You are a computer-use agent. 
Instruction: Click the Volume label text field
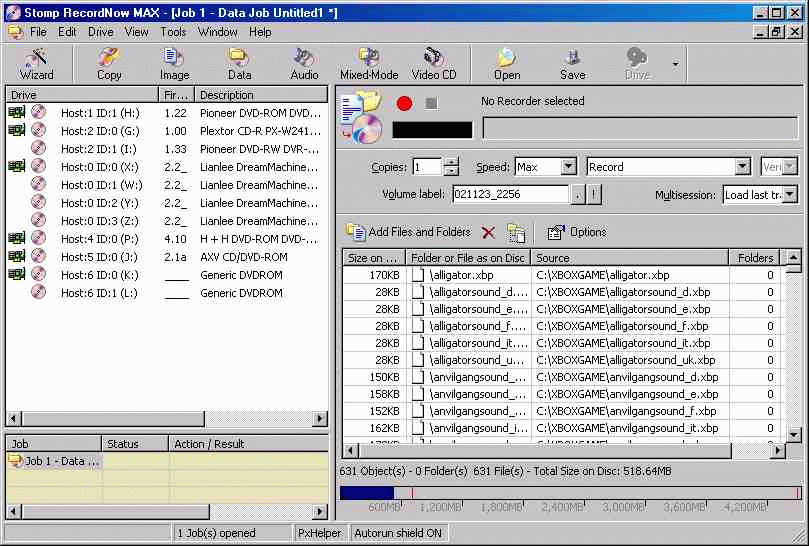point(510,194)
